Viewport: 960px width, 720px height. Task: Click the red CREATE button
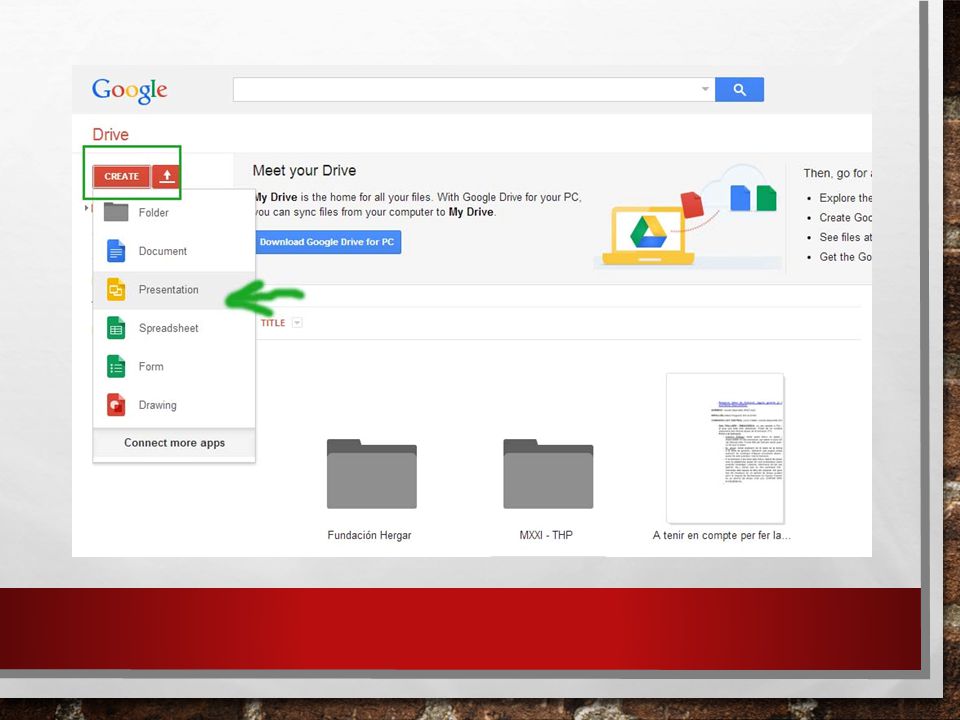coord(121,176)
